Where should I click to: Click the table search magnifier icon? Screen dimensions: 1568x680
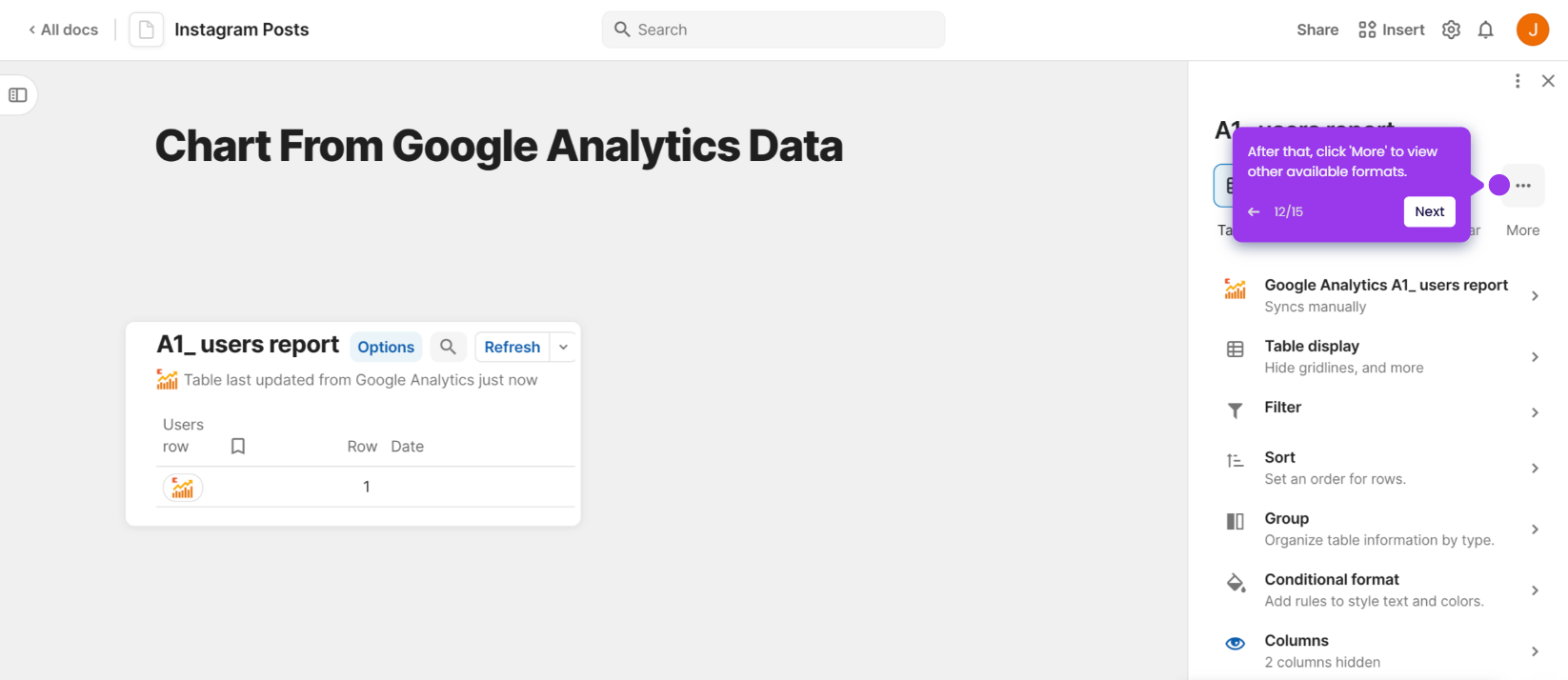pyautogui.click(x=448, y=347)
